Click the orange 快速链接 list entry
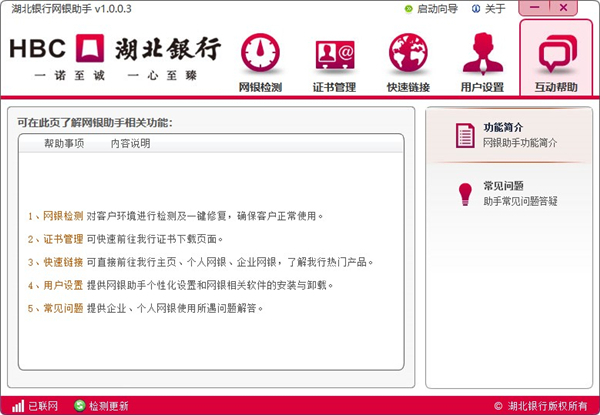The image size is (600, 415). click(x=63, y=262)
